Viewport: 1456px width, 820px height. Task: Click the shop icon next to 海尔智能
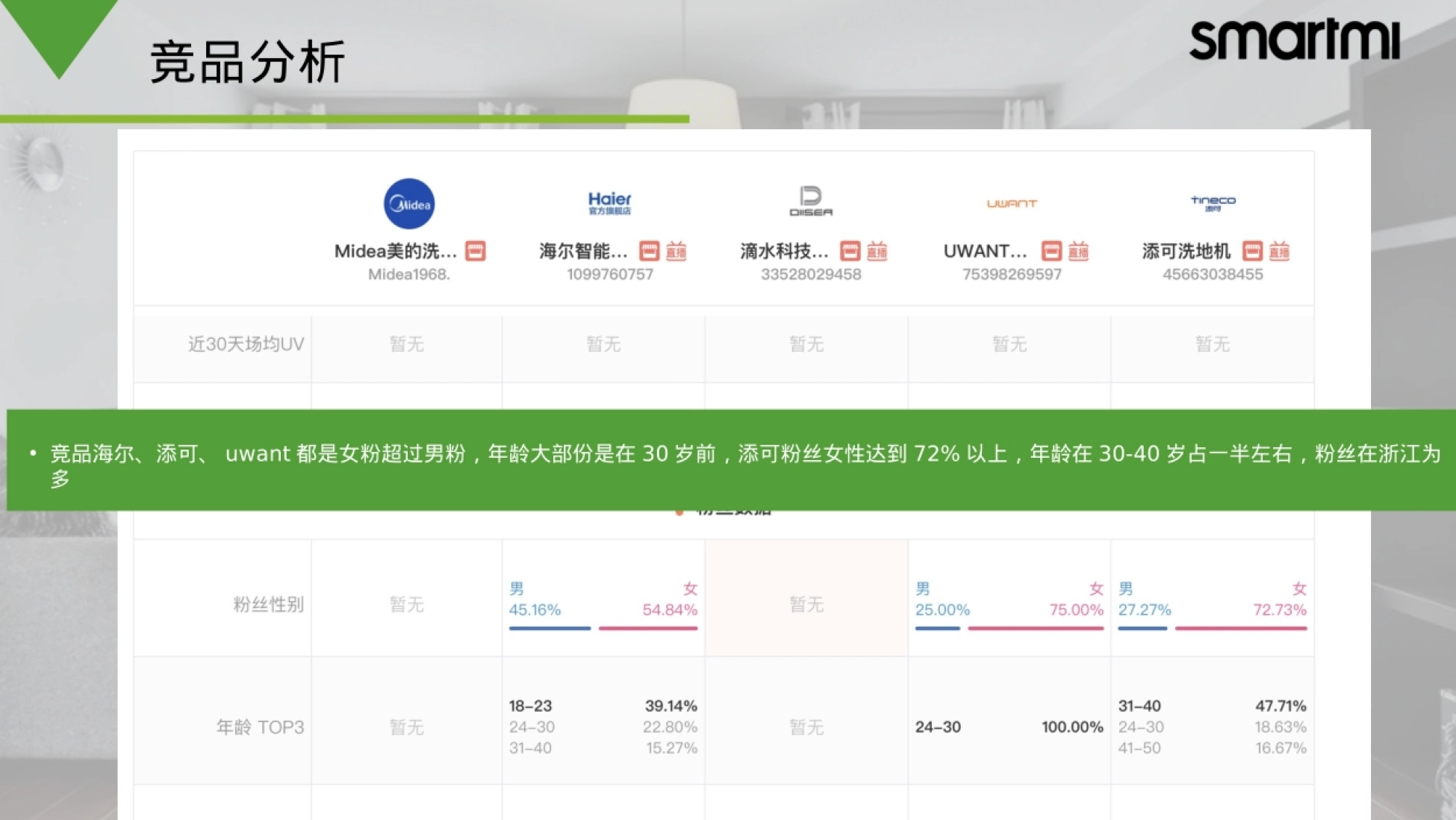(650, 251)
